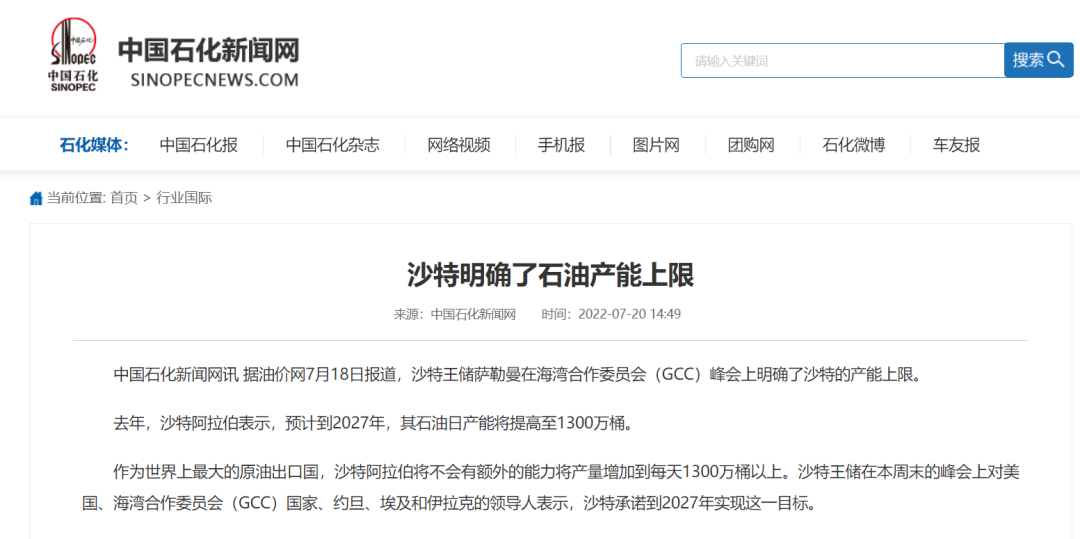The height and width of the screenshot is (539, 1080).
Task: Click paragraph starting 去年，沙特阿拉伯表示
Action: (372, 423)
